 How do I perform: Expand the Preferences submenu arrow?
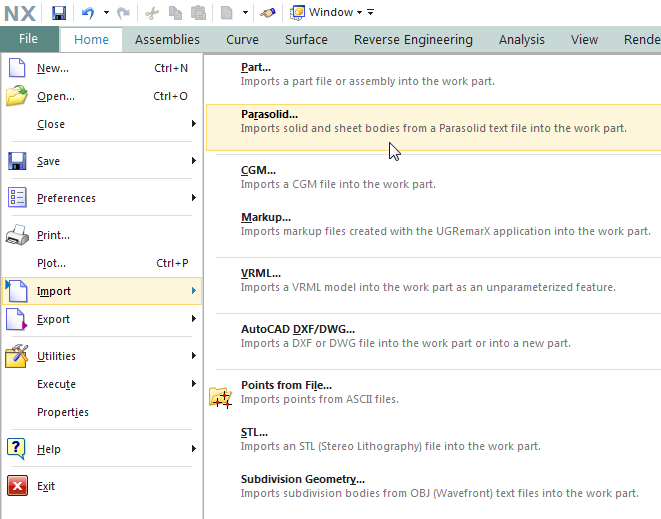coord(193,197)
